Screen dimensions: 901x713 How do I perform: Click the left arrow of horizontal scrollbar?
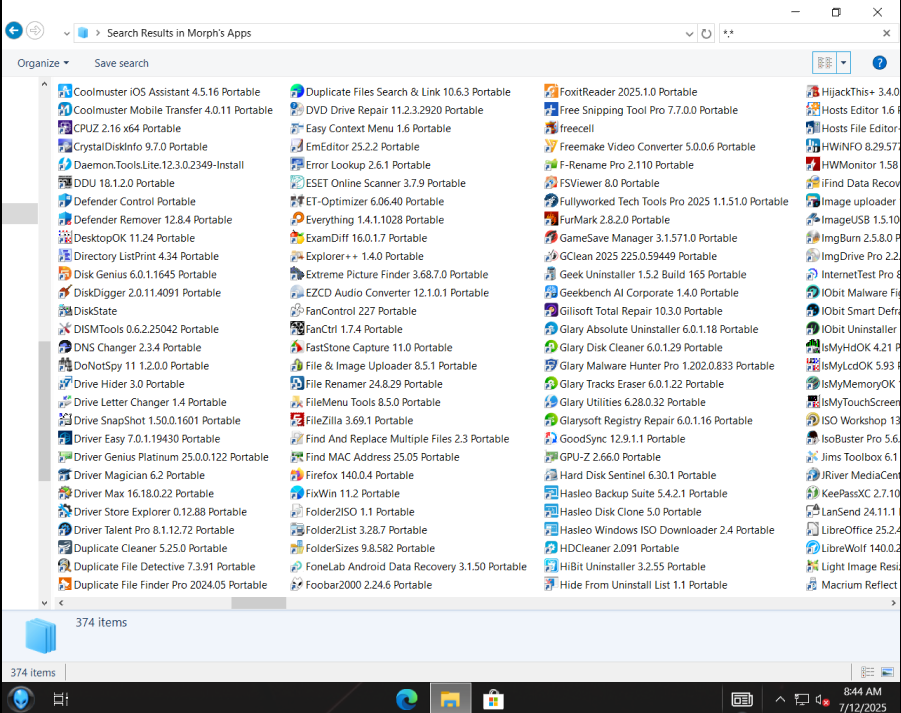[x=61, y=603]
